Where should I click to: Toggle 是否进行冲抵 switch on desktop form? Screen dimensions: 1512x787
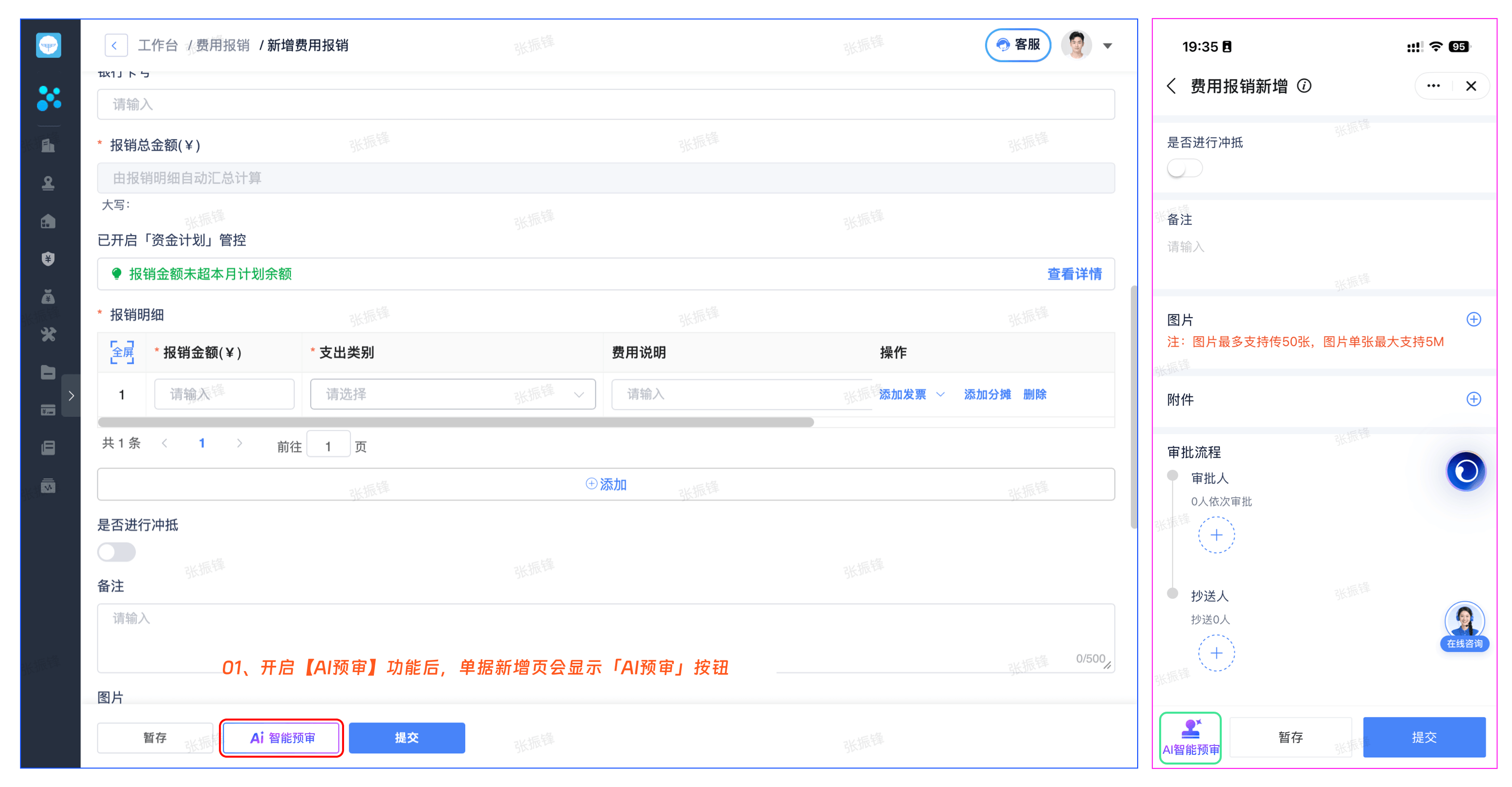[116, 552]
